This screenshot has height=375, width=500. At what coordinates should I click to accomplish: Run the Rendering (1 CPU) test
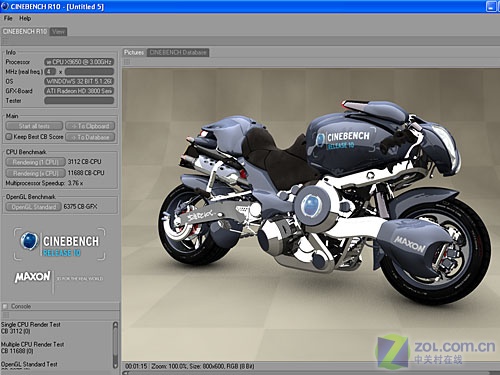pos(35,162)
